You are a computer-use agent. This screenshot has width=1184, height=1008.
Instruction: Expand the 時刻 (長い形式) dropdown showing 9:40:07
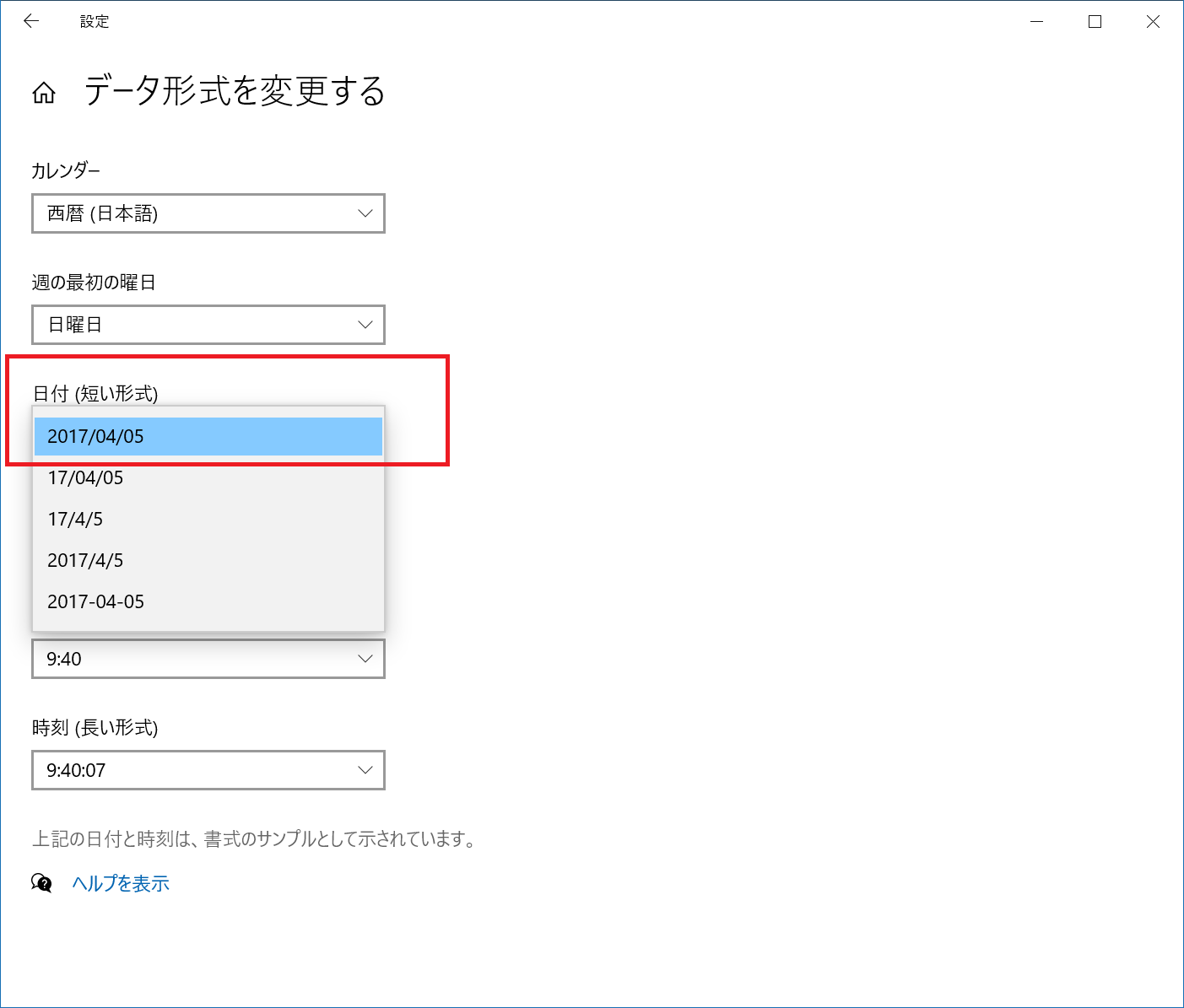click(208, 770)
